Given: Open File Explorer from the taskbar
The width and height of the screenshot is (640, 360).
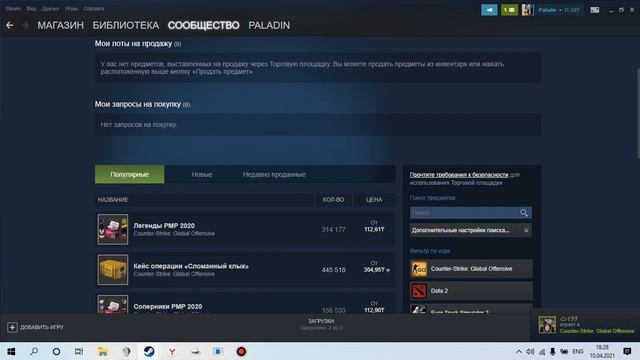Looking at the screenshot, I should pyautogui.click(x=102, y=351).
